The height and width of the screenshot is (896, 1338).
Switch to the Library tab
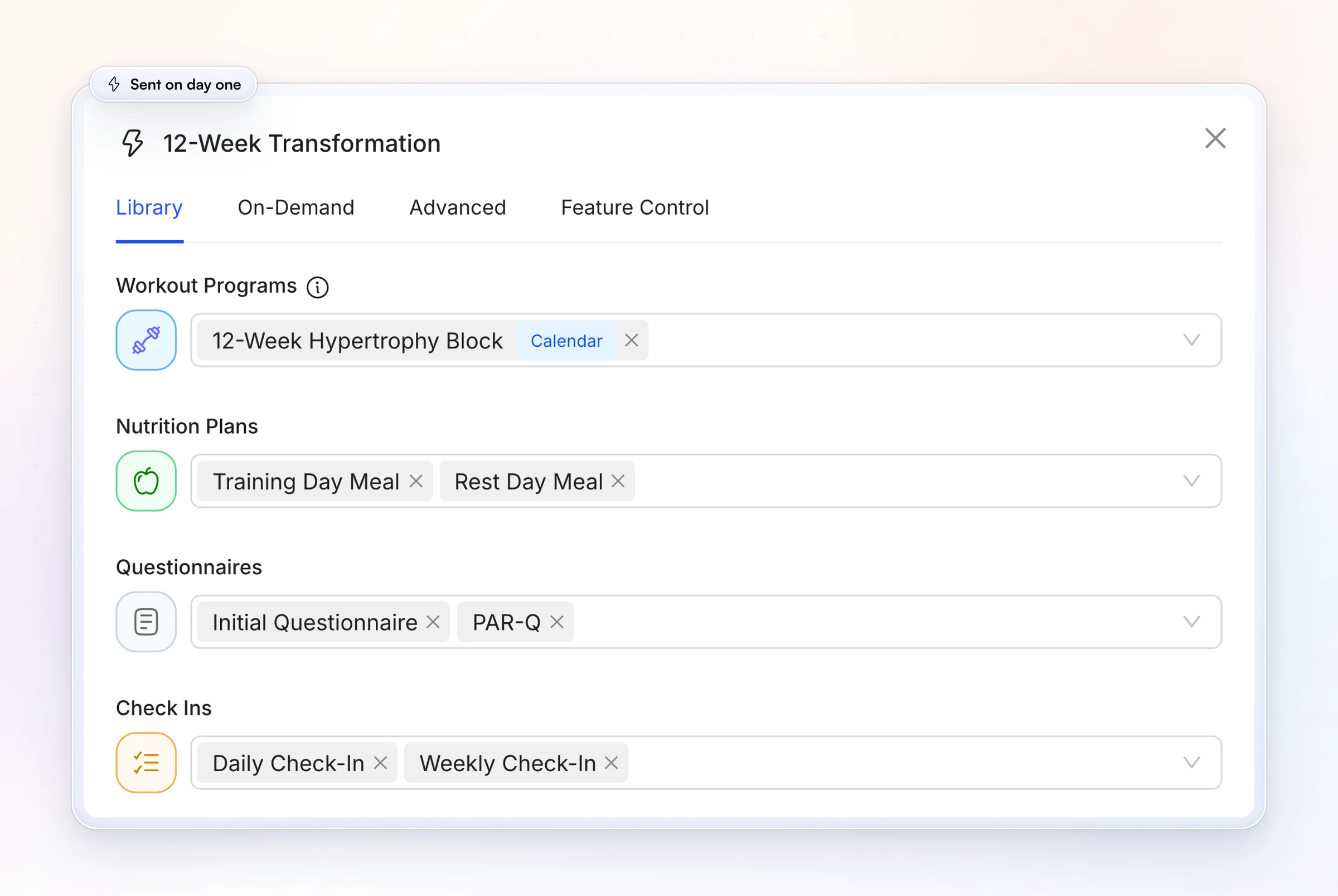click(149, 207)
